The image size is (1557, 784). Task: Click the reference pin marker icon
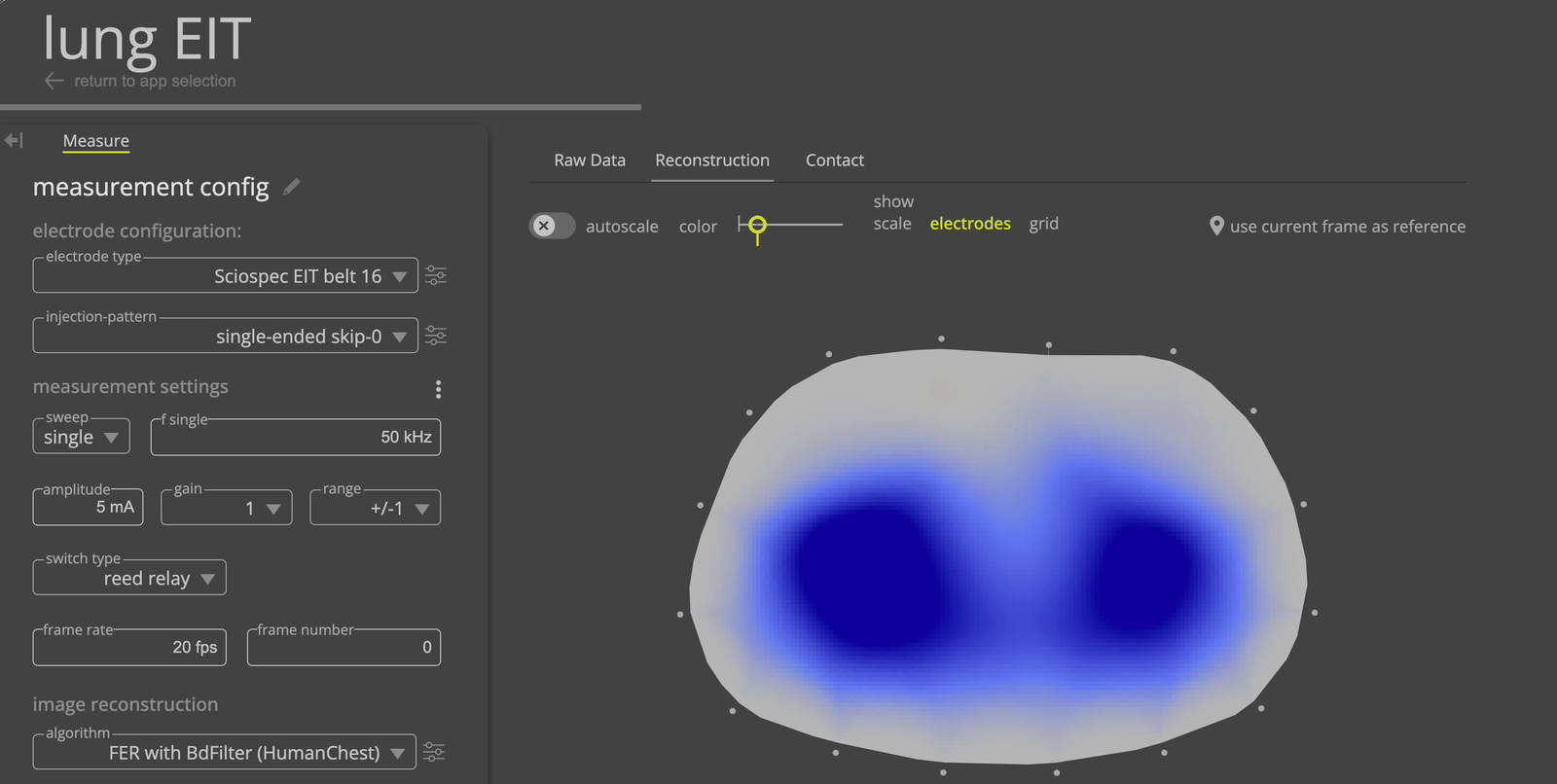[1215, 226]
